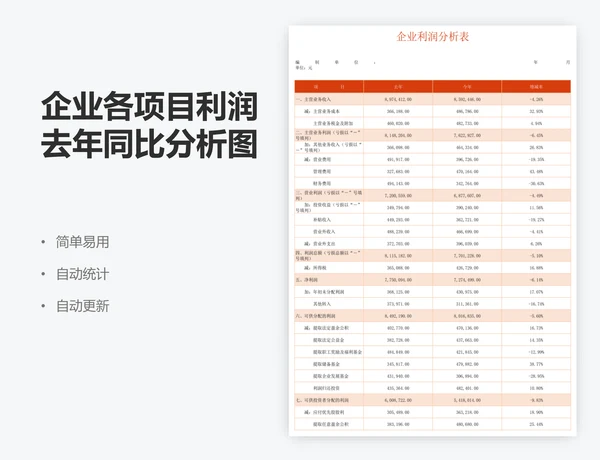The image size is (600, 460).
Task: Select the 减：提取法定盈余公积 row label
Action: pyautogui.click(x=326, y=328)
